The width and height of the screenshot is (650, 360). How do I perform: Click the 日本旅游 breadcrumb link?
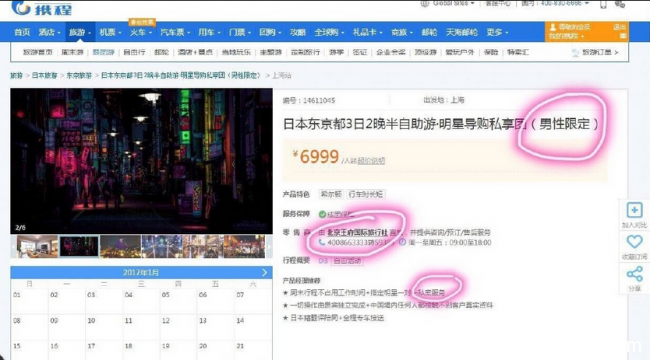(44, 75)
